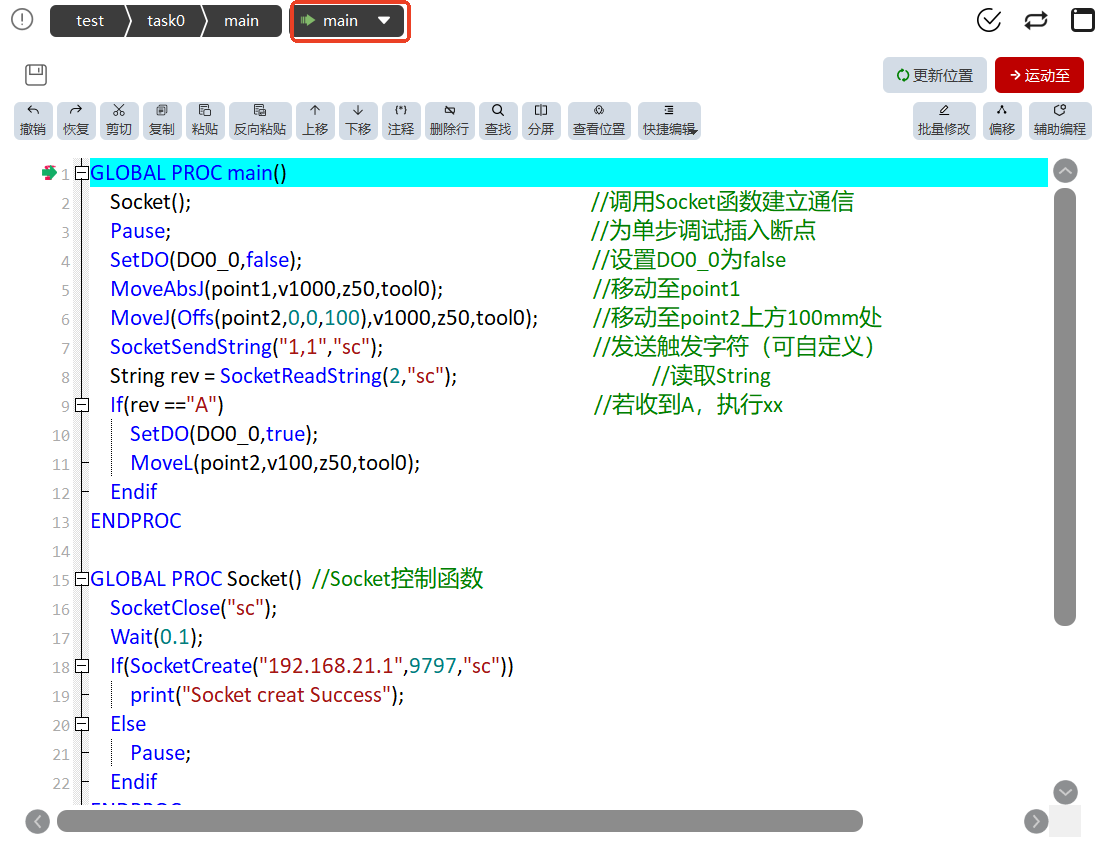
Task: Click the loop mode icon
Action: pos(1035,20)
